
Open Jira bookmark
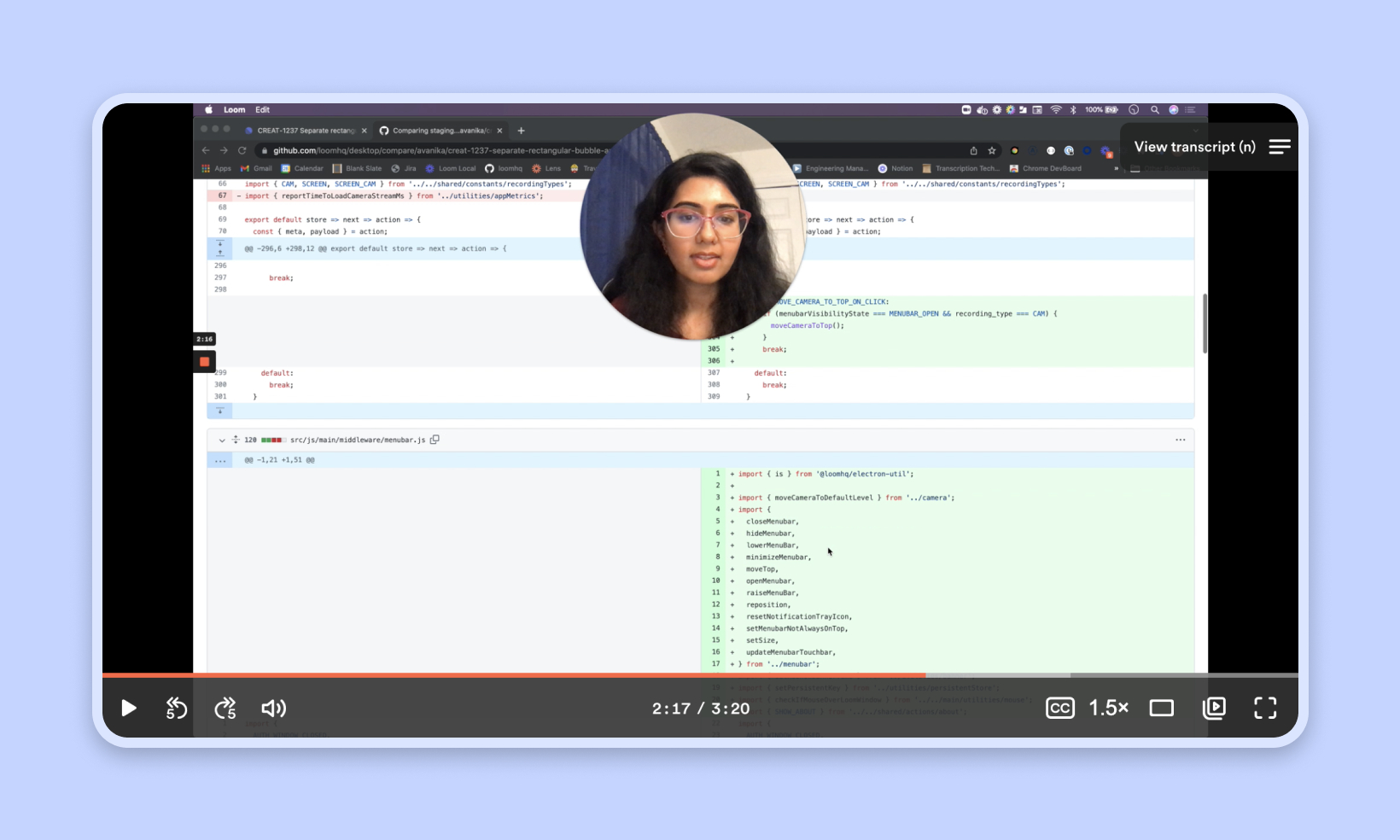(x=404, y=168)
